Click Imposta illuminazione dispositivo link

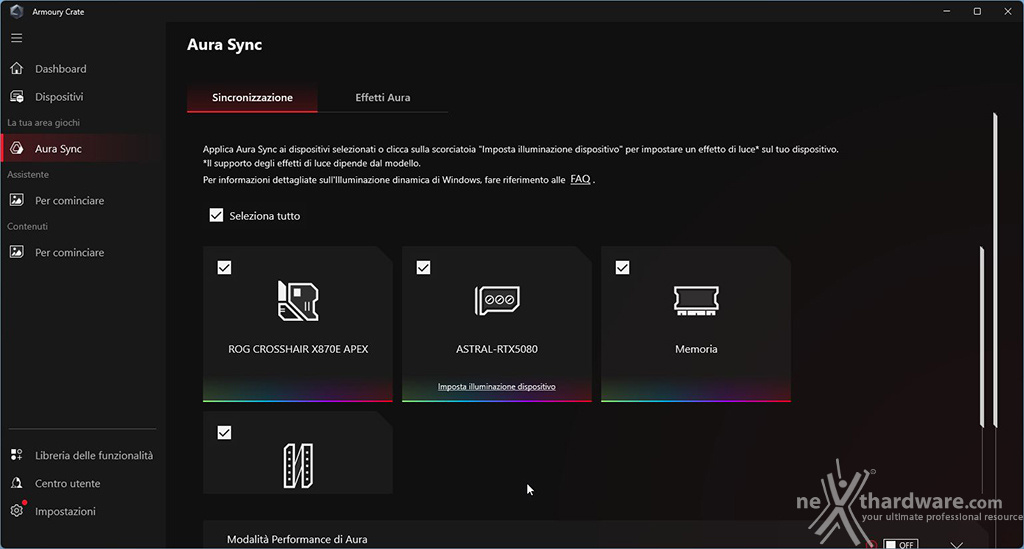pyautogui.click(x=496, y=386)
